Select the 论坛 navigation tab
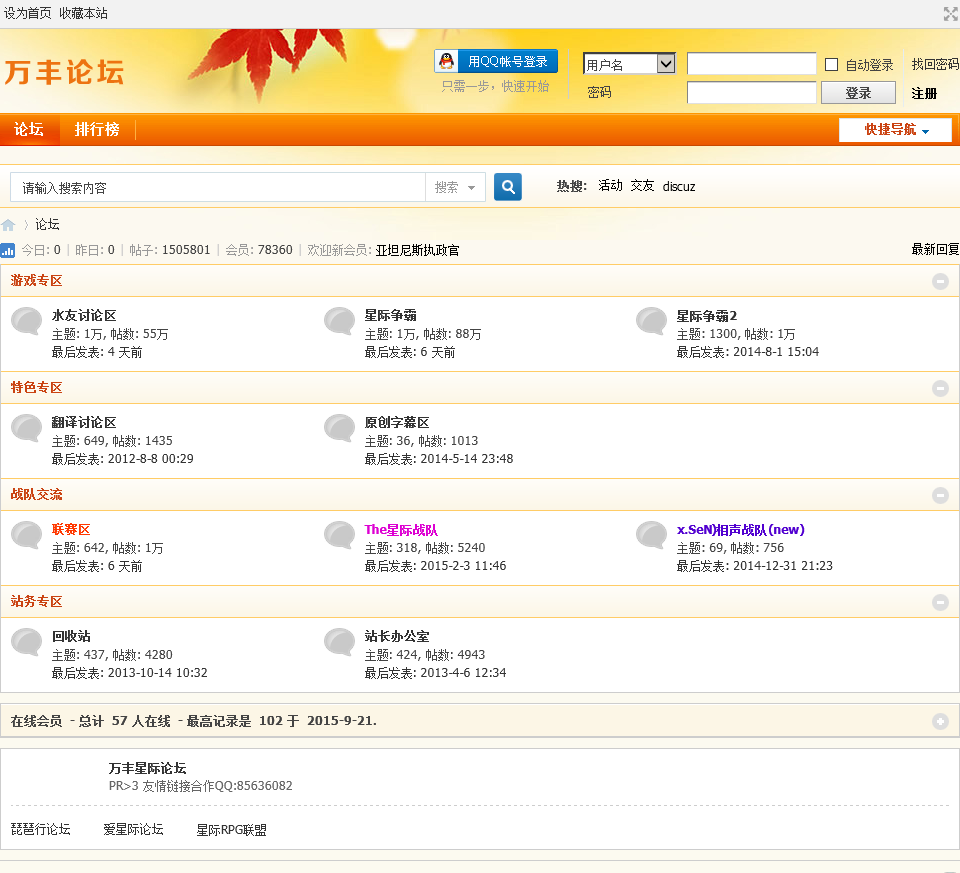 pos(29,130)
